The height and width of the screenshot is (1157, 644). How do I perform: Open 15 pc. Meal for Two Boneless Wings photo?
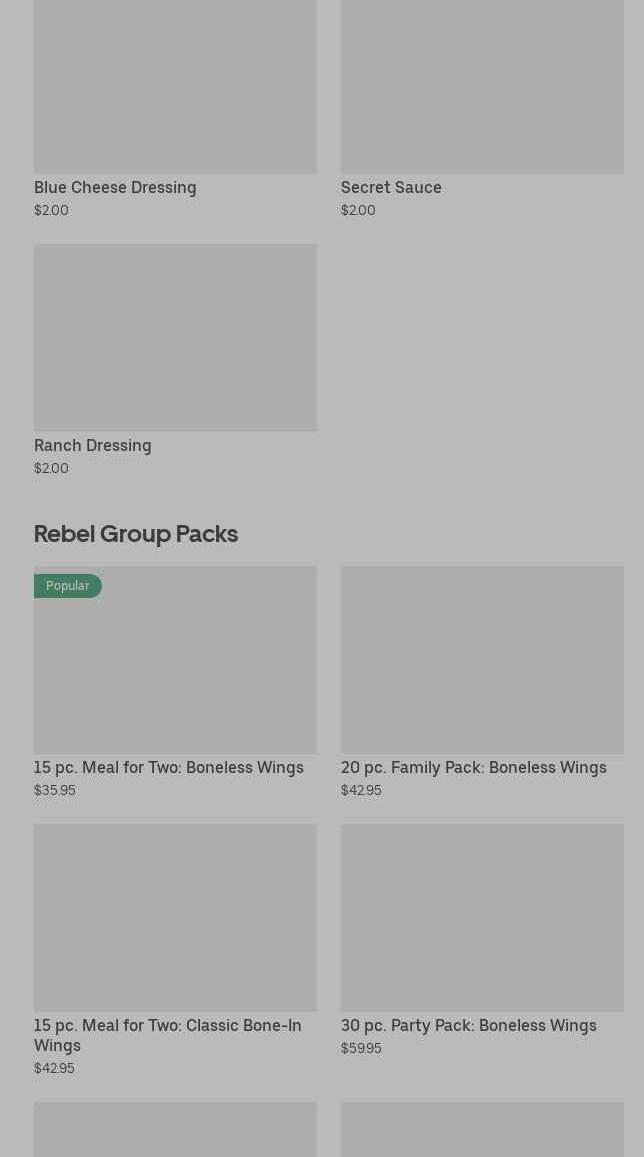(175, 670)
